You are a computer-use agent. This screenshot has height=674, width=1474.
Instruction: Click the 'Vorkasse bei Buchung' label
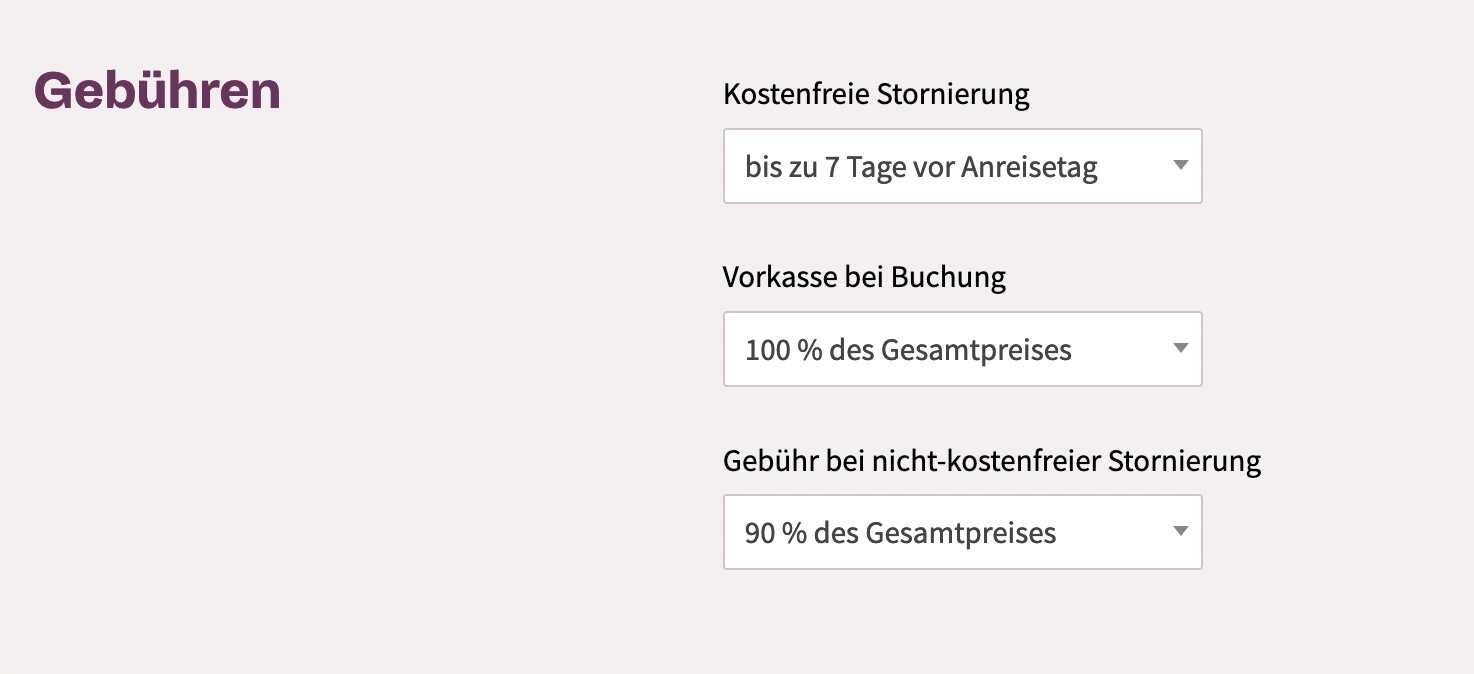click(x=864, y=277)
